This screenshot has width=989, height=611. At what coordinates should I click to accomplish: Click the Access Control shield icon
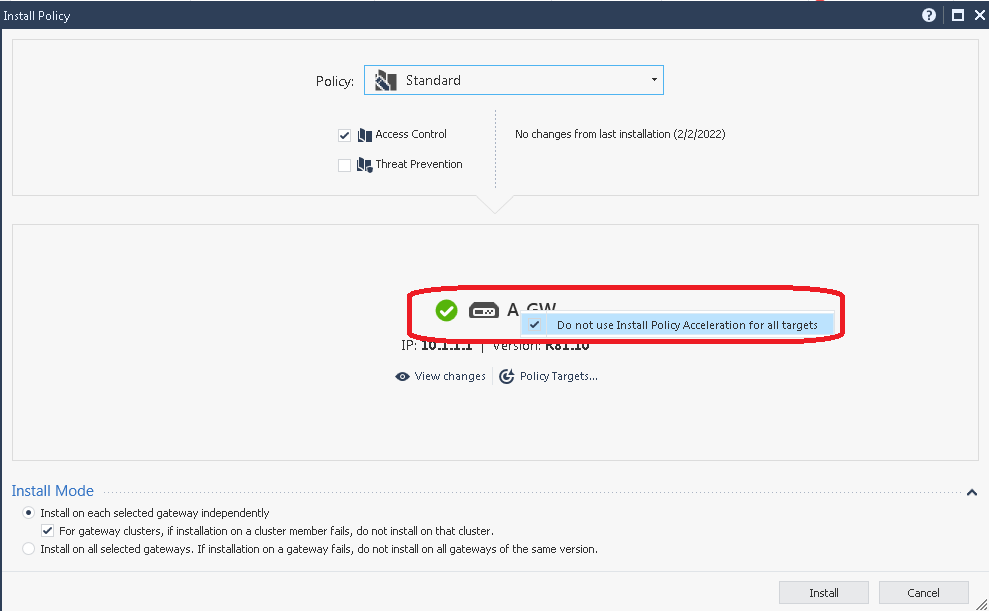(365, 135)
